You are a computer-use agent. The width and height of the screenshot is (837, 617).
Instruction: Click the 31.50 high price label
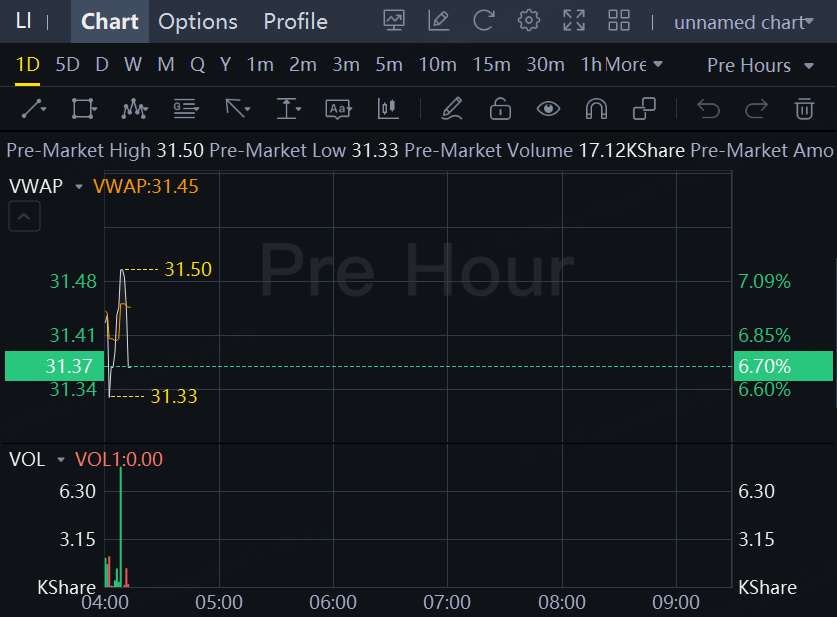pos(188,269)
